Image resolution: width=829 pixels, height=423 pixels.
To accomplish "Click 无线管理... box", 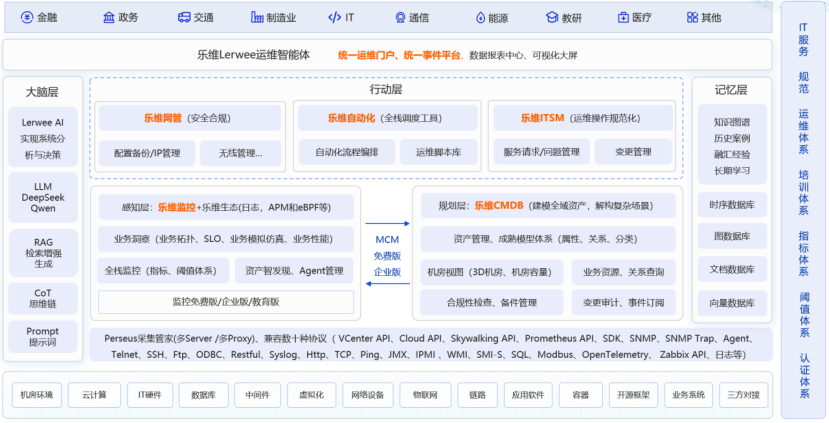I will click(x=241, y=153).
